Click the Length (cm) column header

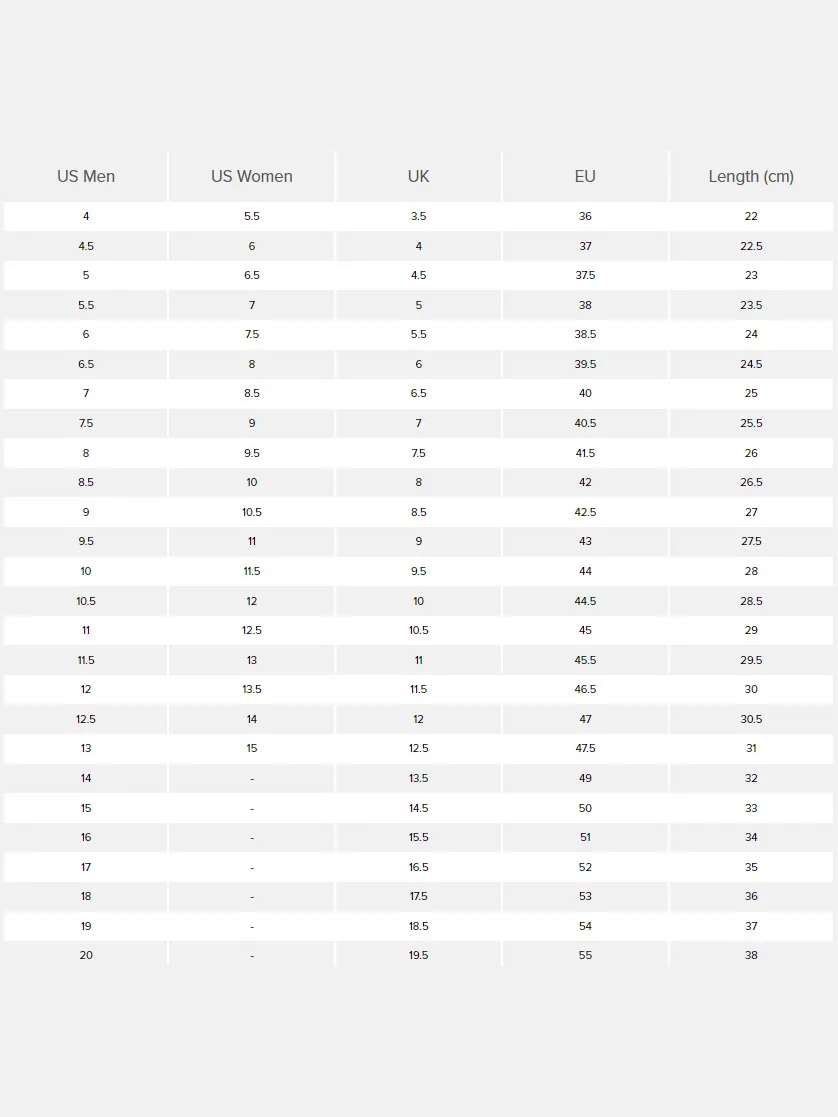click(751, 177)
